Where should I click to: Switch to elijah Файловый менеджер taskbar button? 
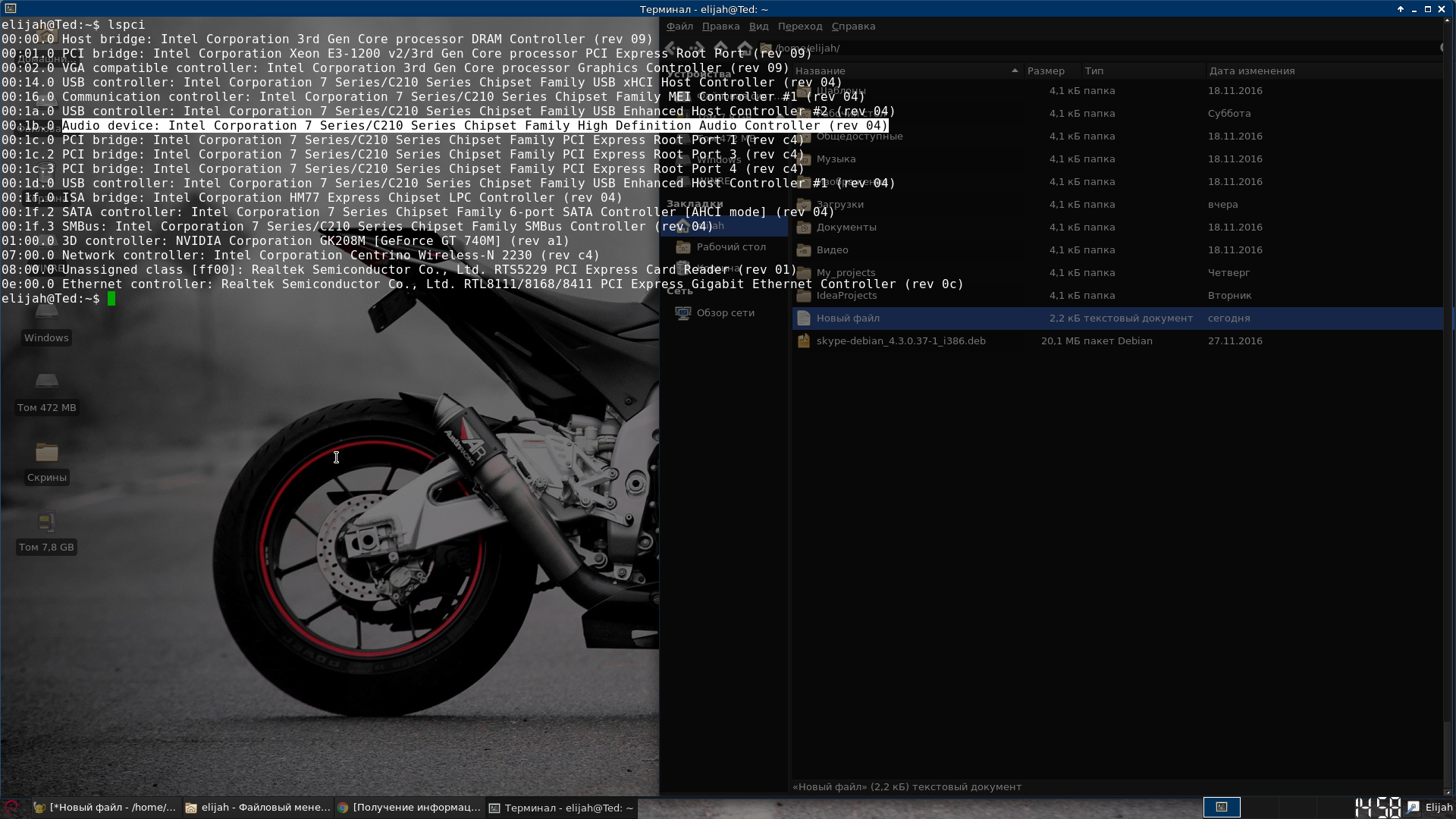tap(257, 808)
